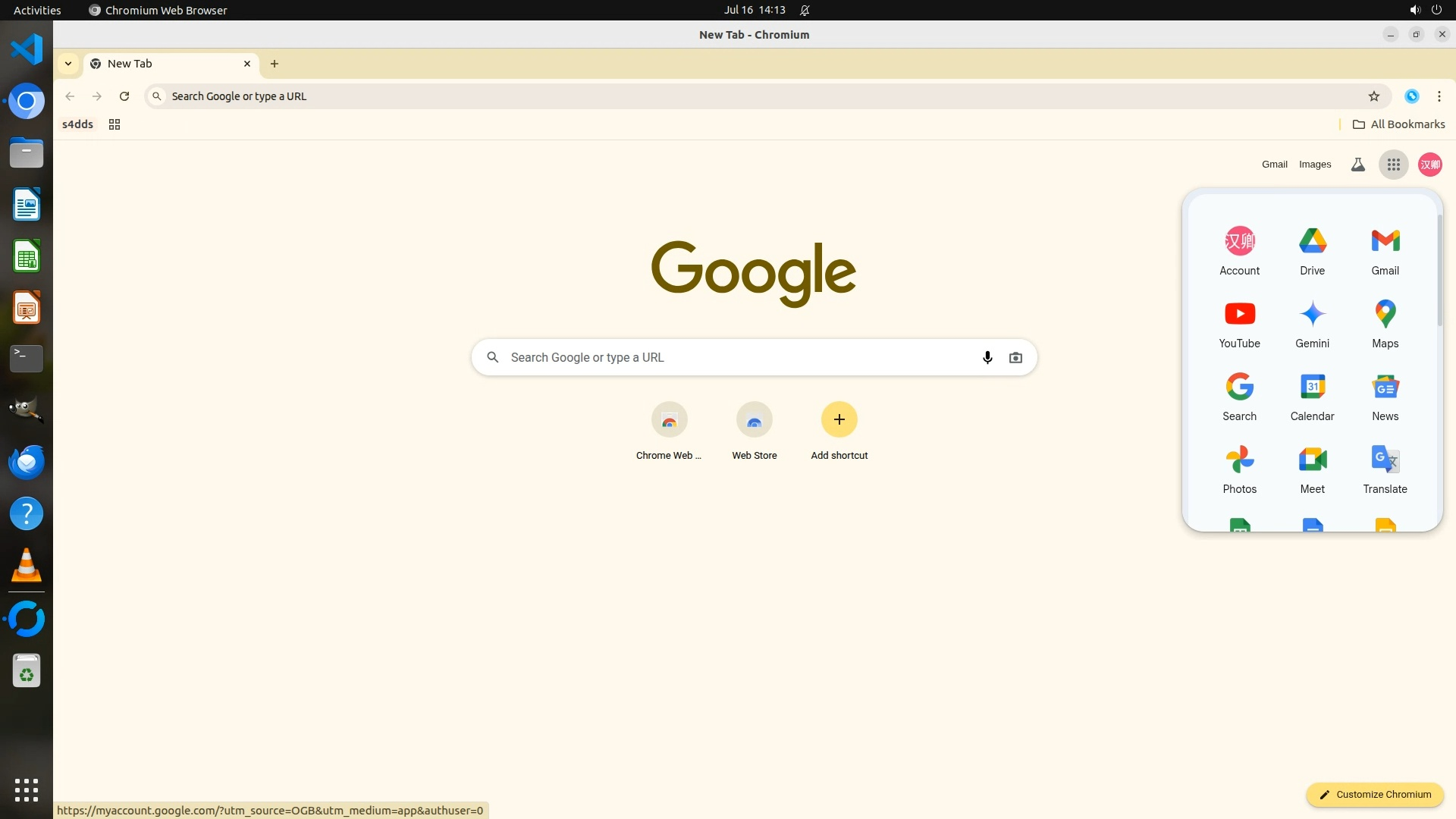
Task: Open Search Labs flask icon
Action: 1357,165
